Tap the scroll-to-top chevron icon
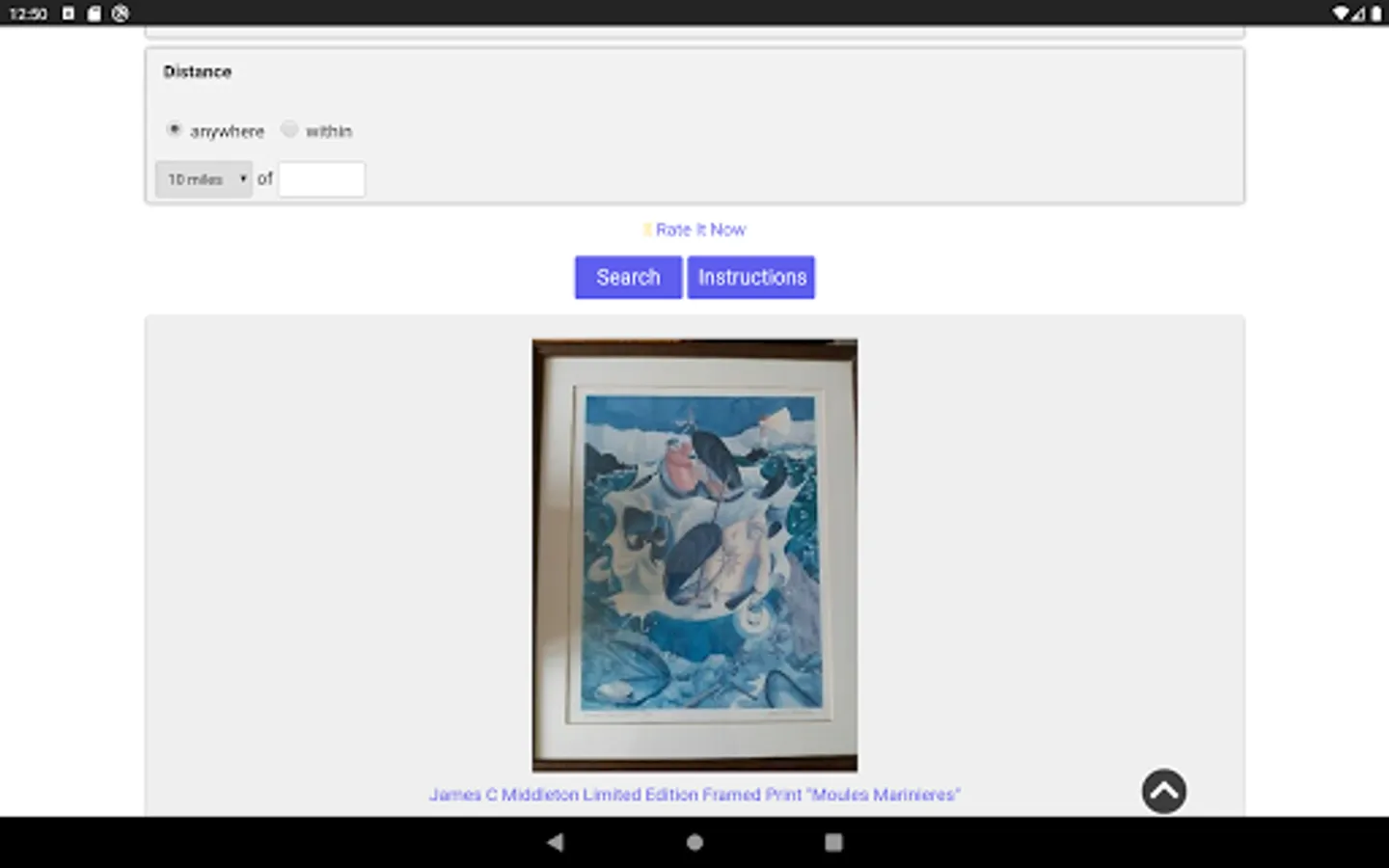Screen dimensions: 1389x868 pyautogui.click(x=1164, y=791)
